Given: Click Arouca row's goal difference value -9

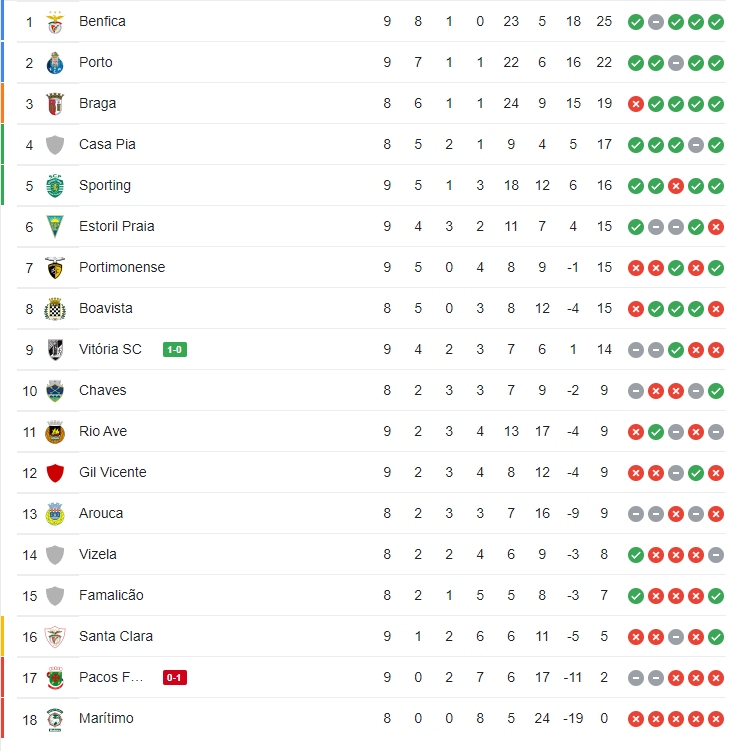Looking at the screenshot, I should [573, 513].
